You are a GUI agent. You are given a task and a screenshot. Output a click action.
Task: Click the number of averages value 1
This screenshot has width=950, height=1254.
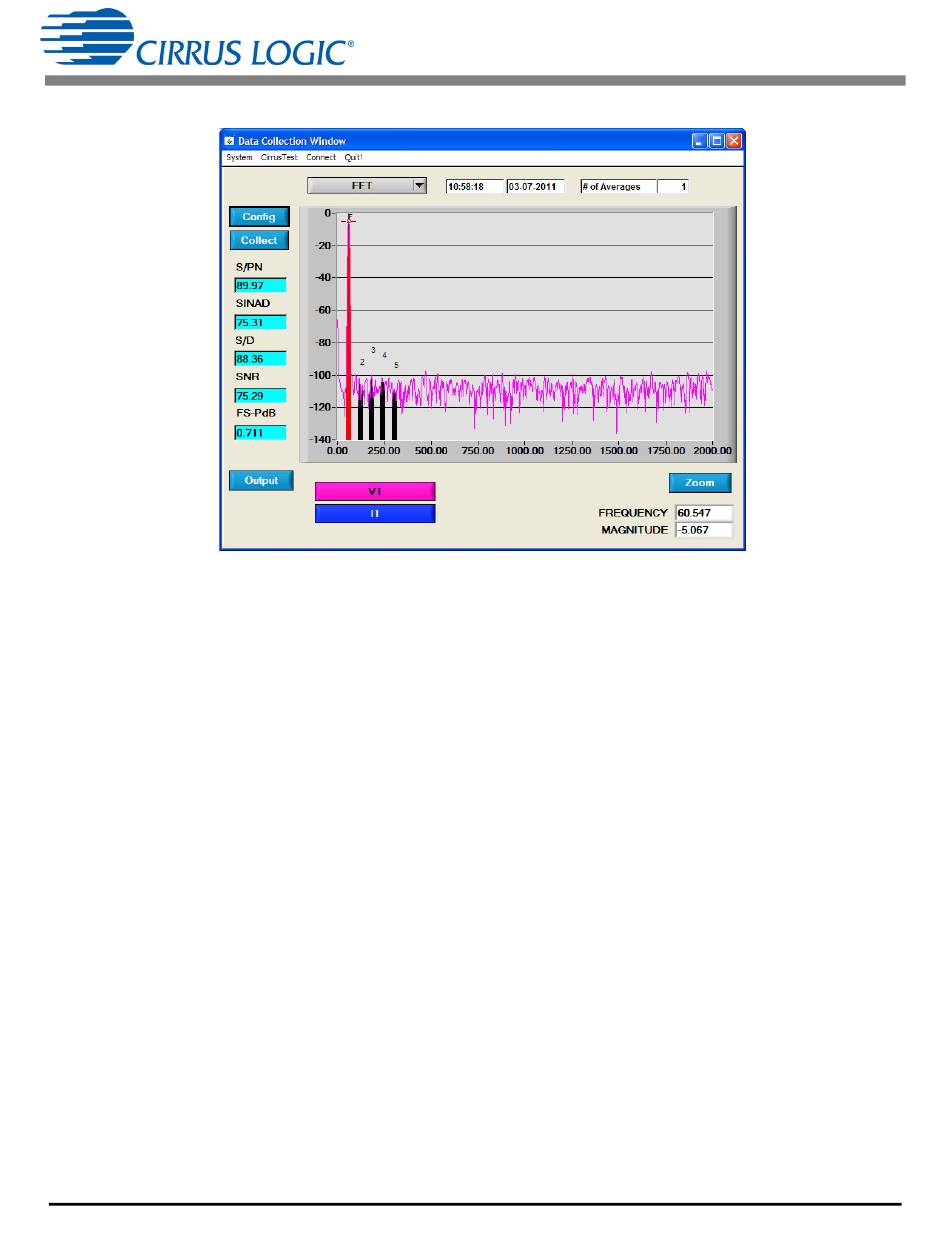point(673,186)
